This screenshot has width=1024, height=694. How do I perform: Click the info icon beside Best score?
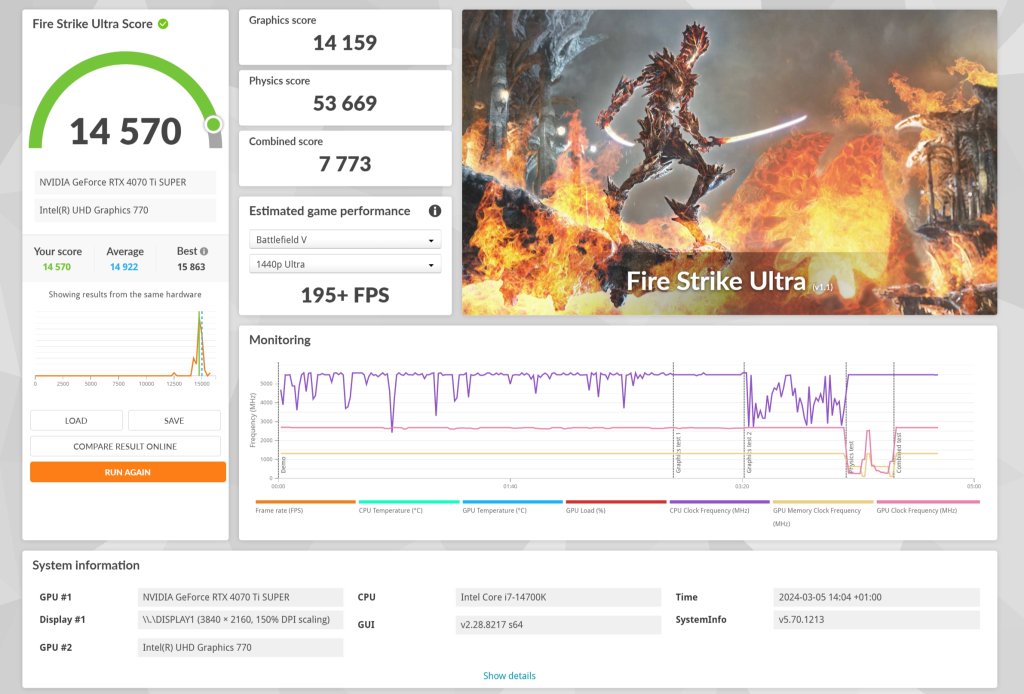point(204,251)
